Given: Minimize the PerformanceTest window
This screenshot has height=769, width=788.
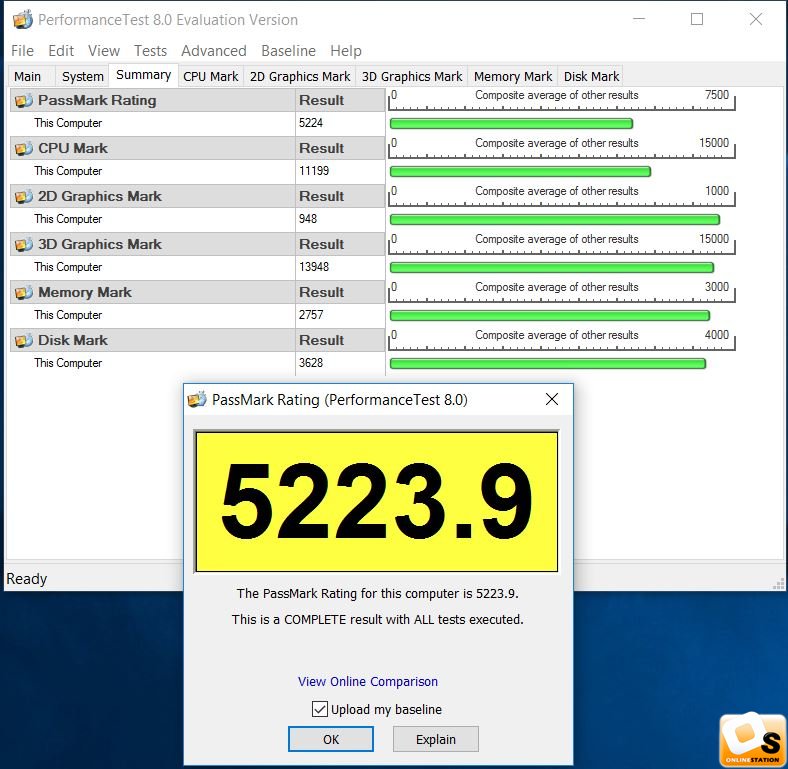Looking at the screenshot, I should point(639,19).
